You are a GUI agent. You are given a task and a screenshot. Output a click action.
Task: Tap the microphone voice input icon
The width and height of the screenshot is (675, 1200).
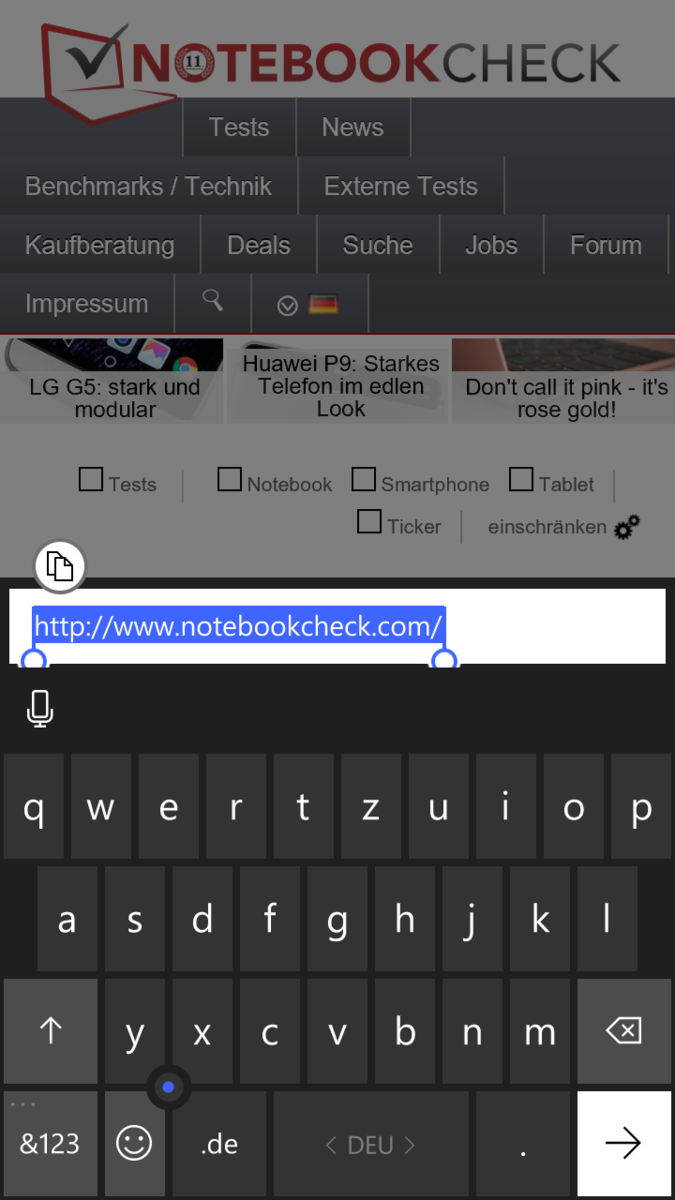coord(40,709)
